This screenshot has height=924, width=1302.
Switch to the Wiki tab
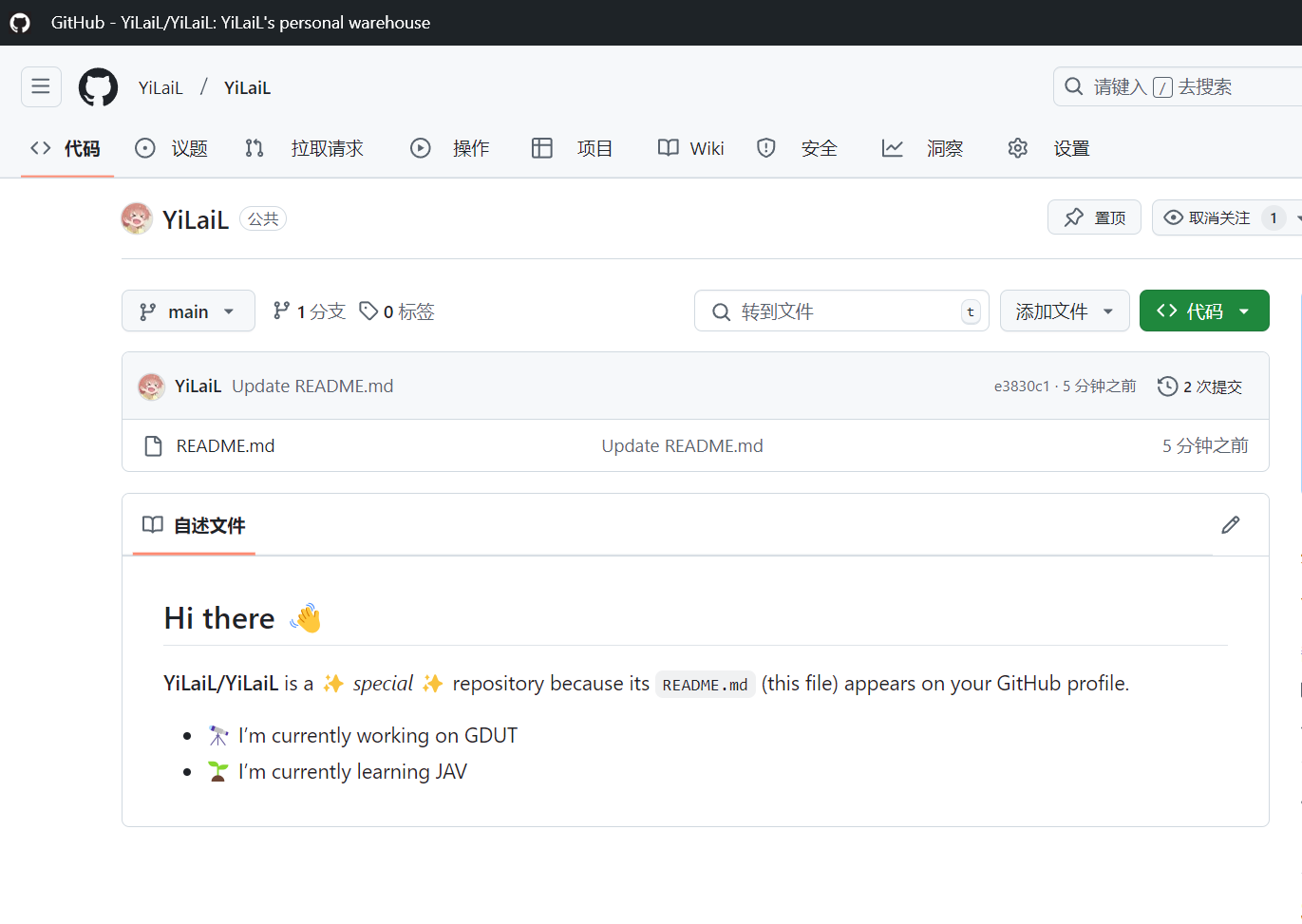(x=691, y=148)
